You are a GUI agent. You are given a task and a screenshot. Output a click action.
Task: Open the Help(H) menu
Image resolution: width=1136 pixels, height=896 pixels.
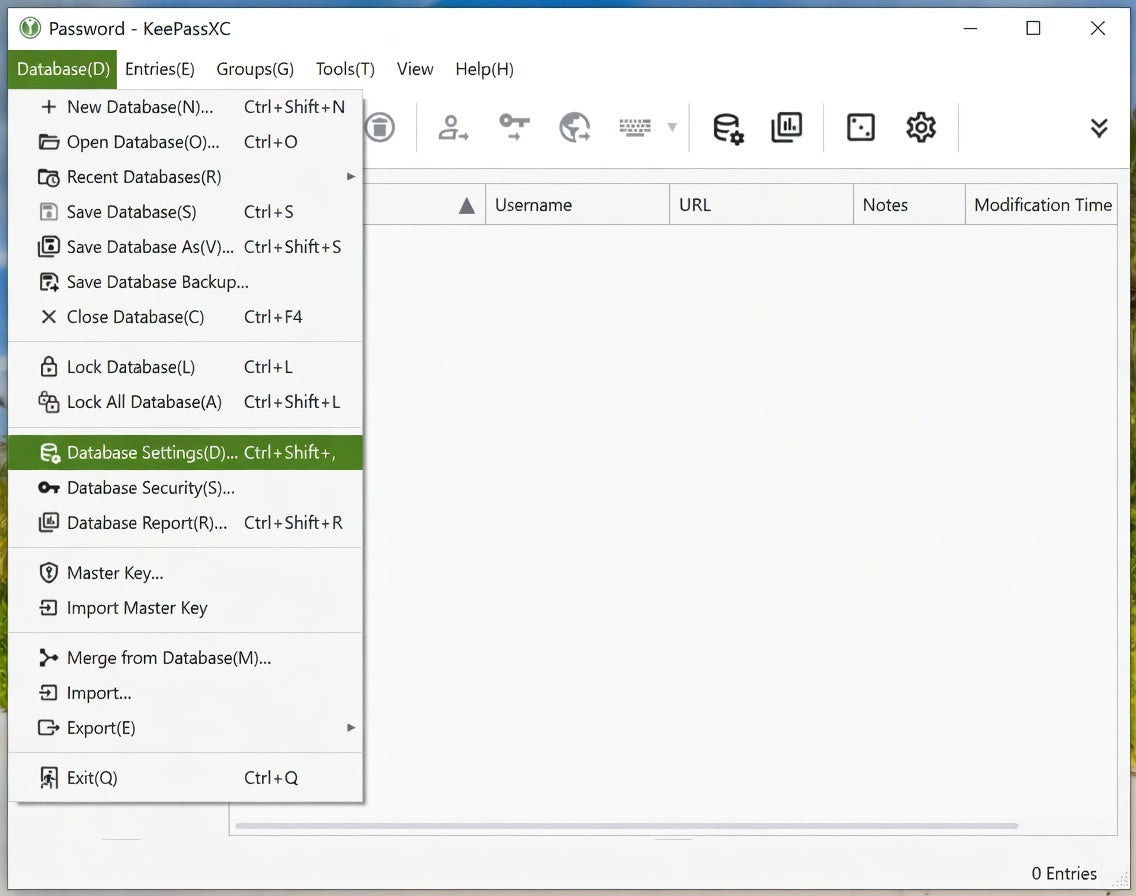point(484,69)
